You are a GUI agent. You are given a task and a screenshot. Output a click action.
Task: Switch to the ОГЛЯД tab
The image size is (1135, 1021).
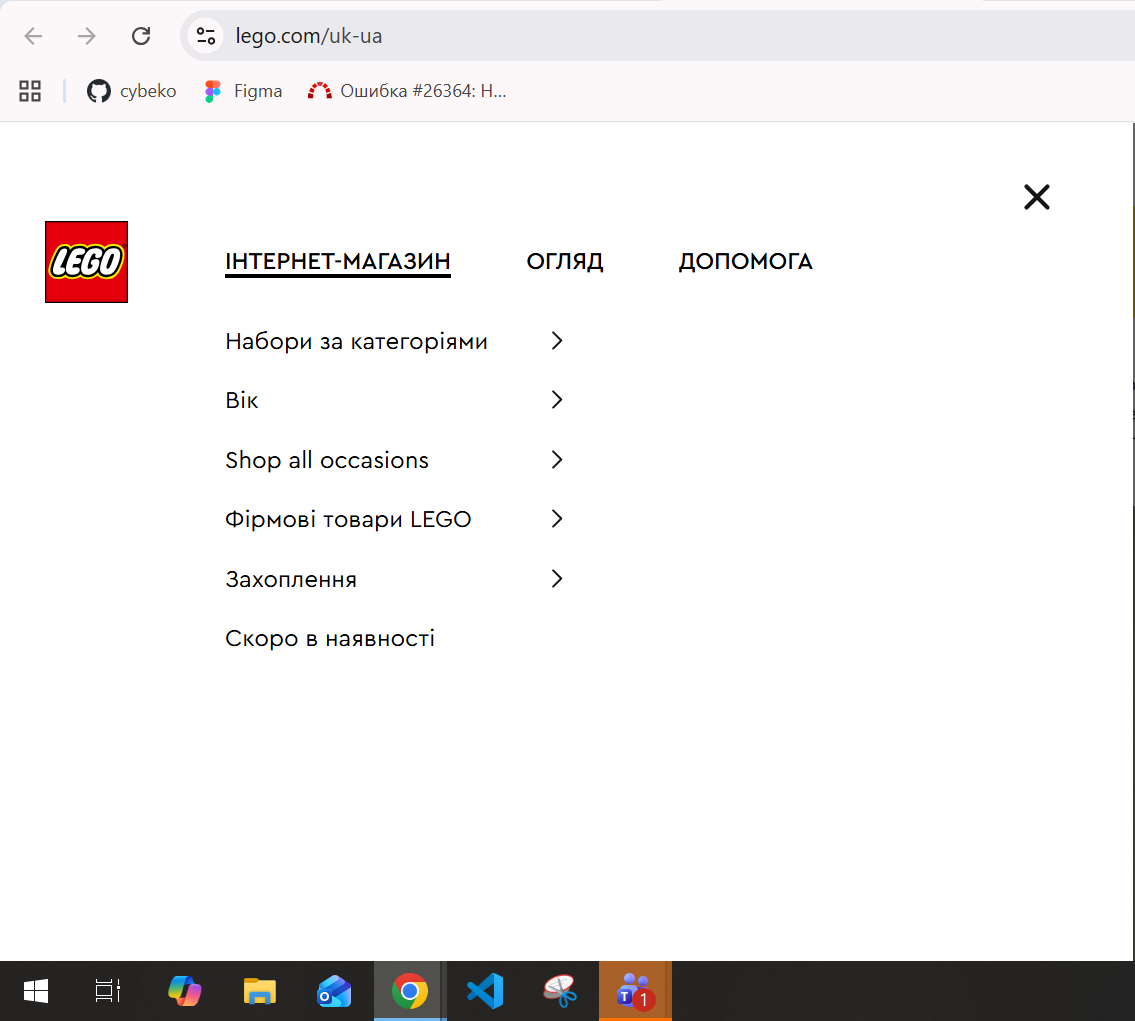[x=565, y=261]
